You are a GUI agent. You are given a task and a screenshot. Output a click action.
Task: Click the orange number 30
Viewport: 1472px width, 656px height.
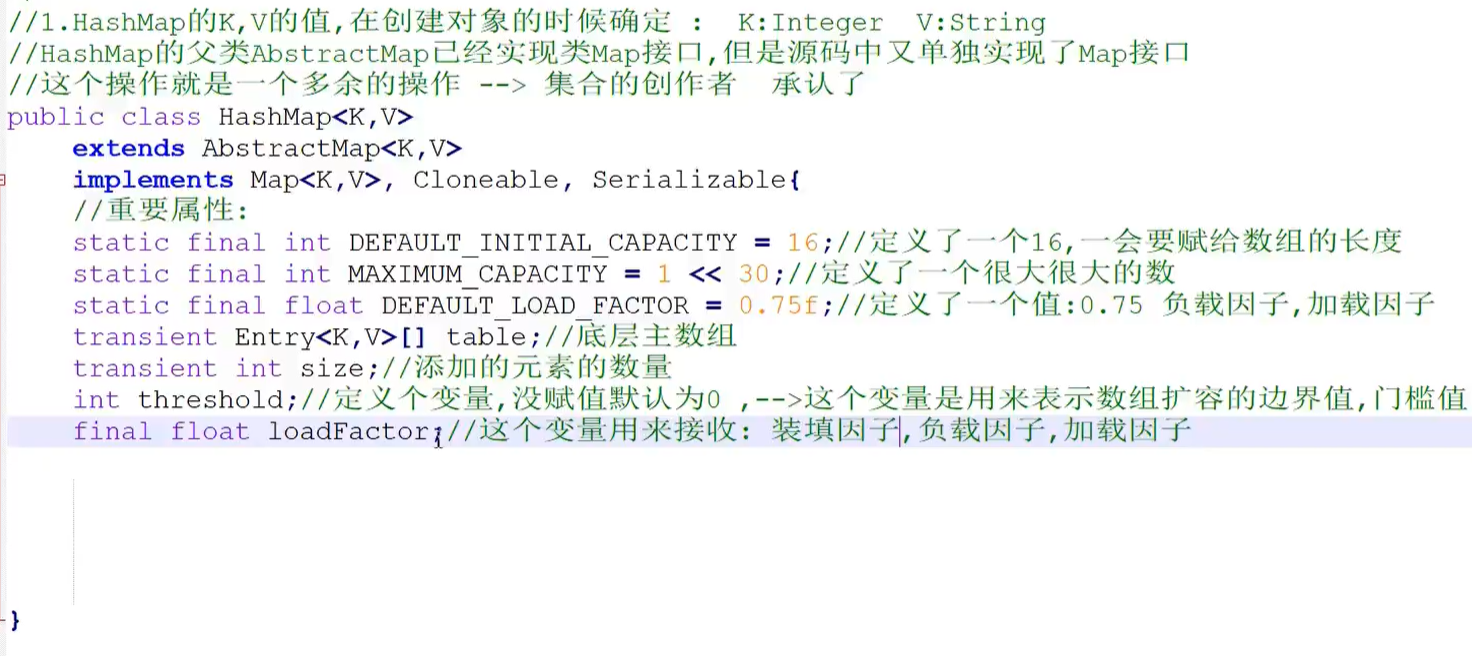(x=755, y=274)
